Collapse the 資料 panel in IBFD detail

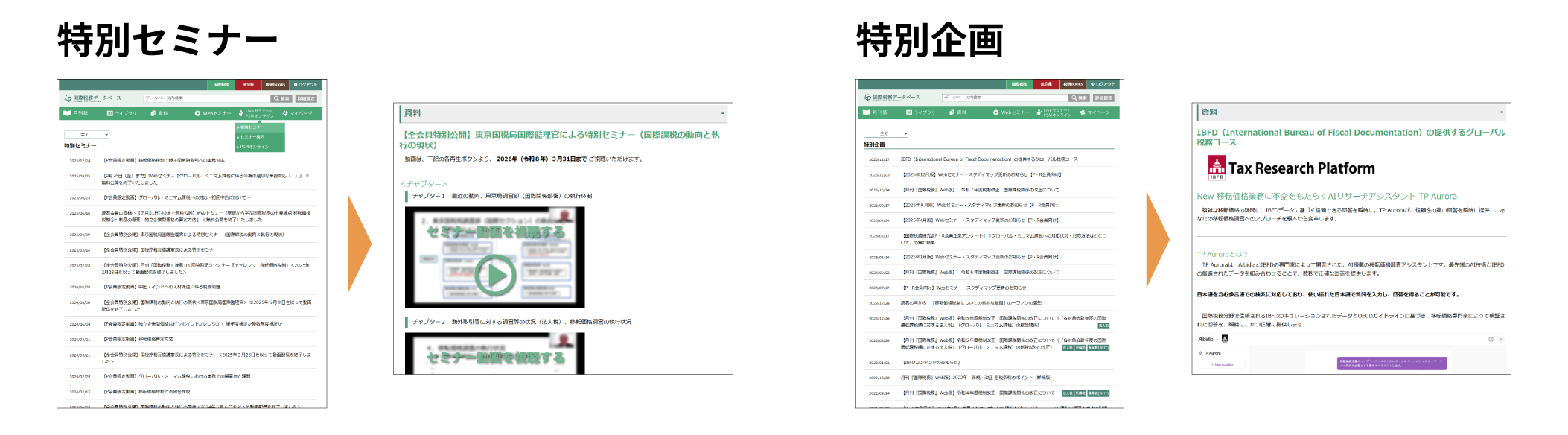click(x=1501, y=112)
